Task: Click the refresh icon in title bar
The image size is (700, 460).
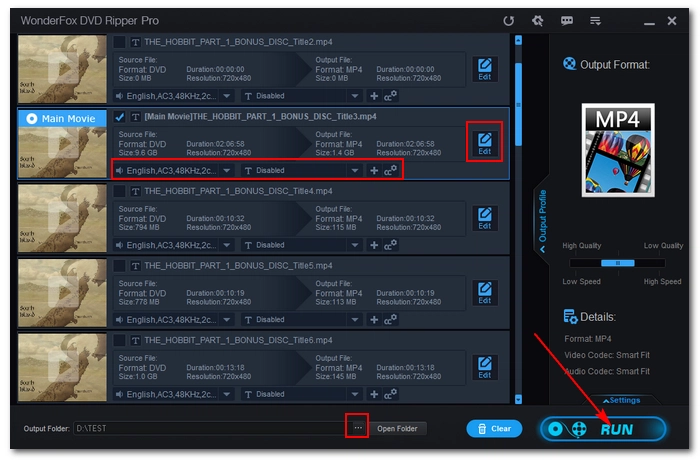Action: (x=508, y=21)
